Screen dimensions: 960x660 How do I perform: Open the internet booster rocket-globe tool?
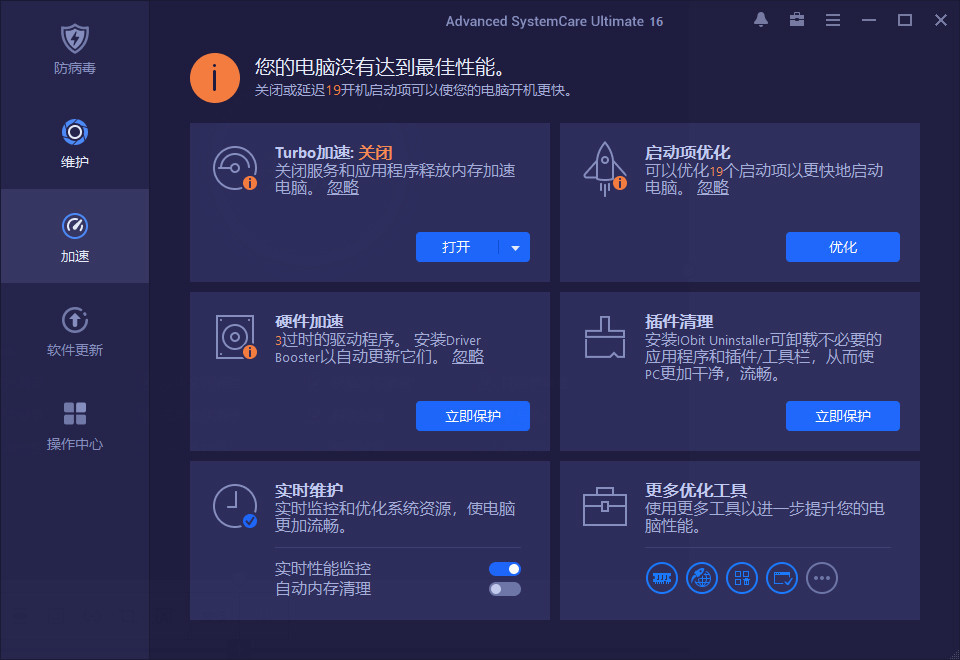(x=701, y=578)
